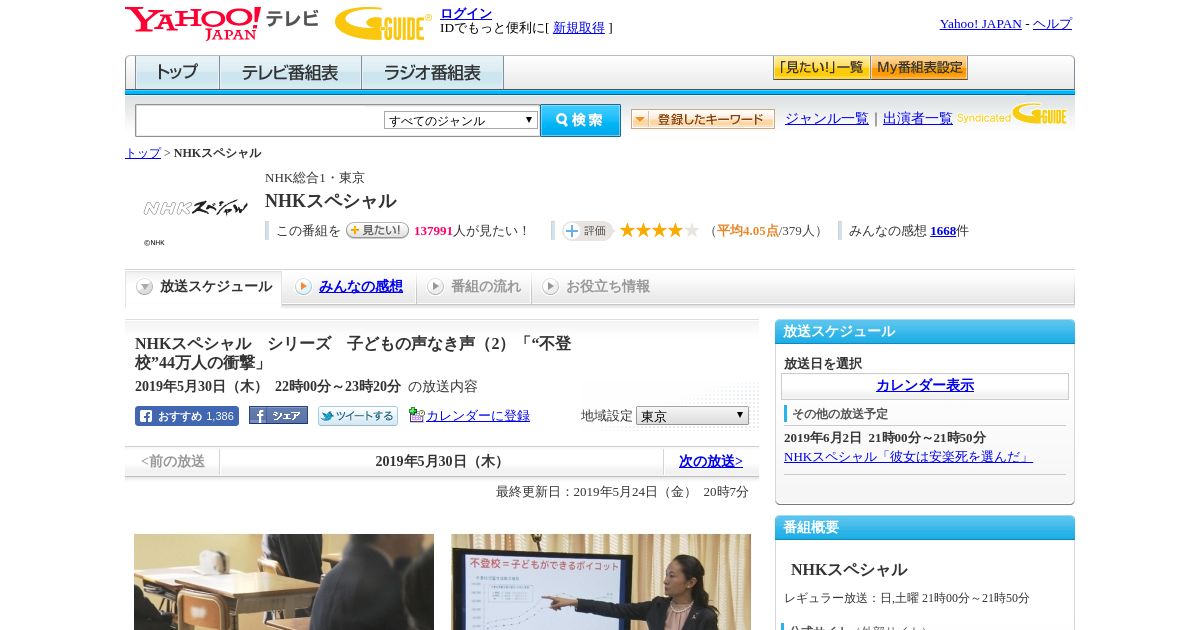Click the ツイートする button

[x=358, y=416]
